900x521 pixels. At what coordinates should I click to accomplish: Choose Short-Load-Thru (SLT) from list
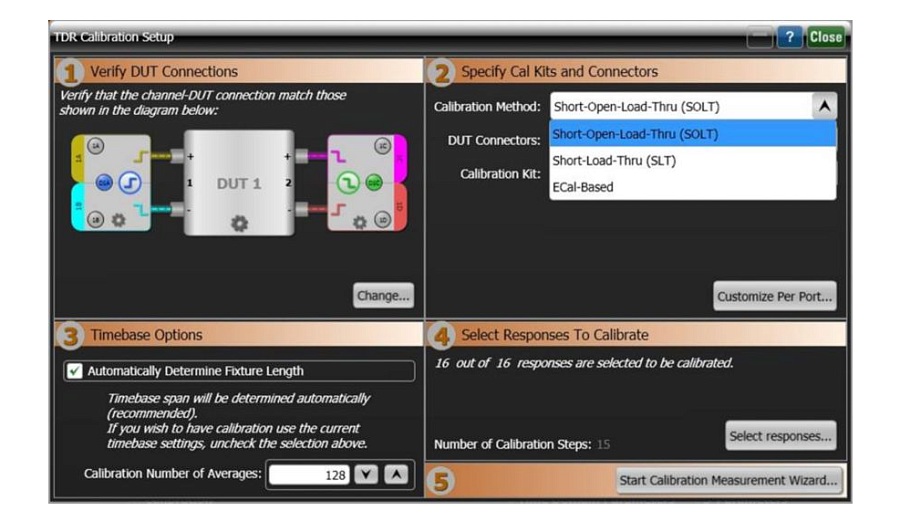(x=692, y=160)
